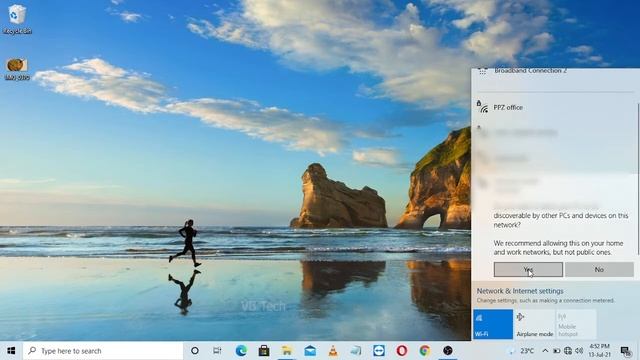Open the Mail app from taskbar
Image resolution: width=640 pixels, height=360 pixels.
click(310, 351)
